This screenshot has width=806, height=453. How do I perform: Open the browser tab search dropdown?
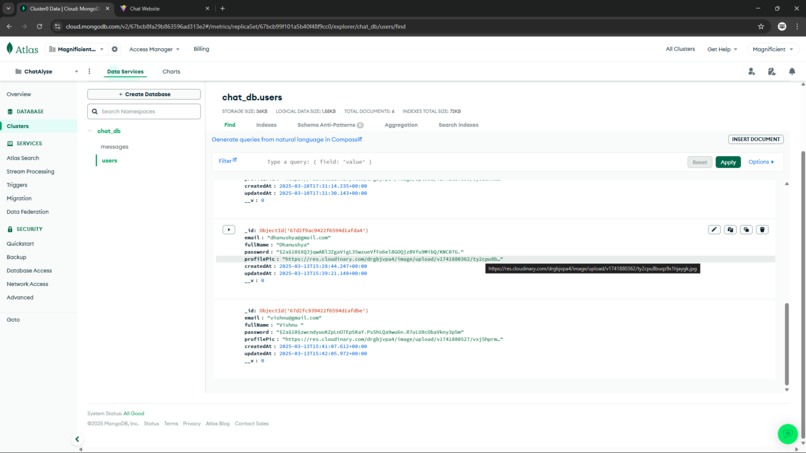[x=8, y=9]
